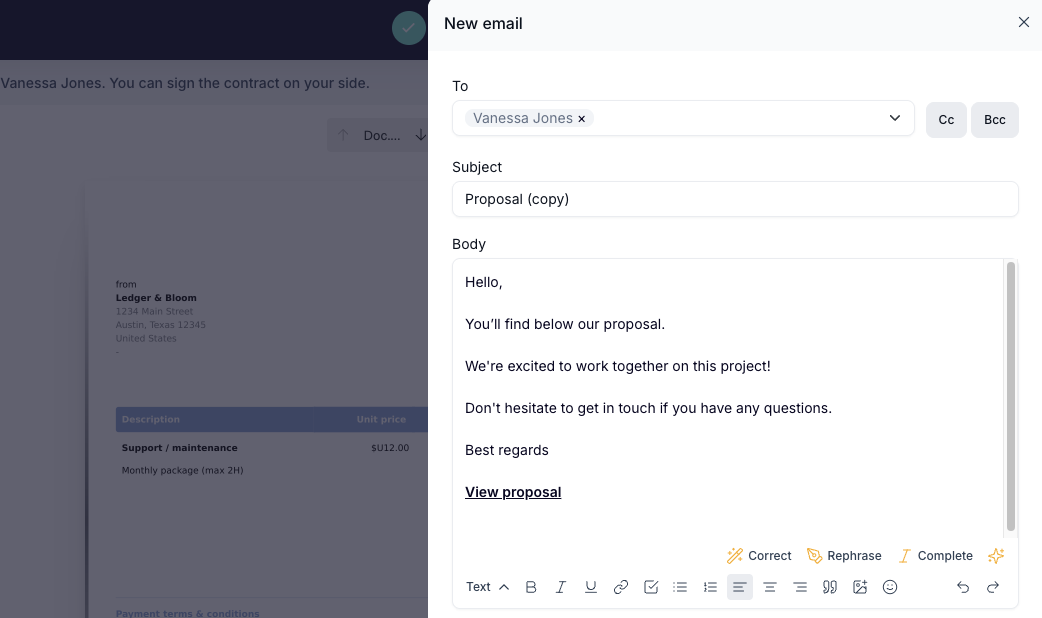Toggle bold formatting in email body
This screenshot has width=1042, height=618.
click(530, 587)
